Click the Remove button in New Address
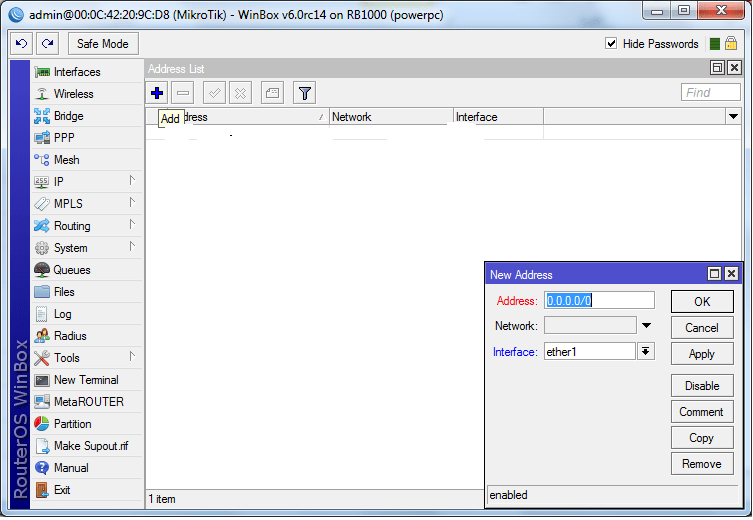753x520 pixels. pos(702,464)
